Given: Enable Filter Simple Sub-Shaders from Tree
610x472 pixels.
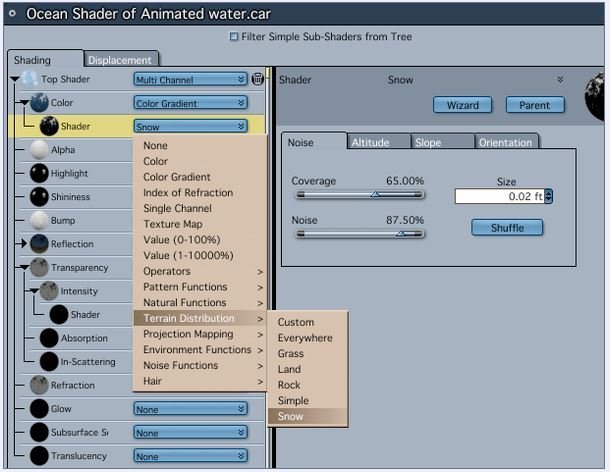Looking at the screenshot, I should (x=233, y=37).
